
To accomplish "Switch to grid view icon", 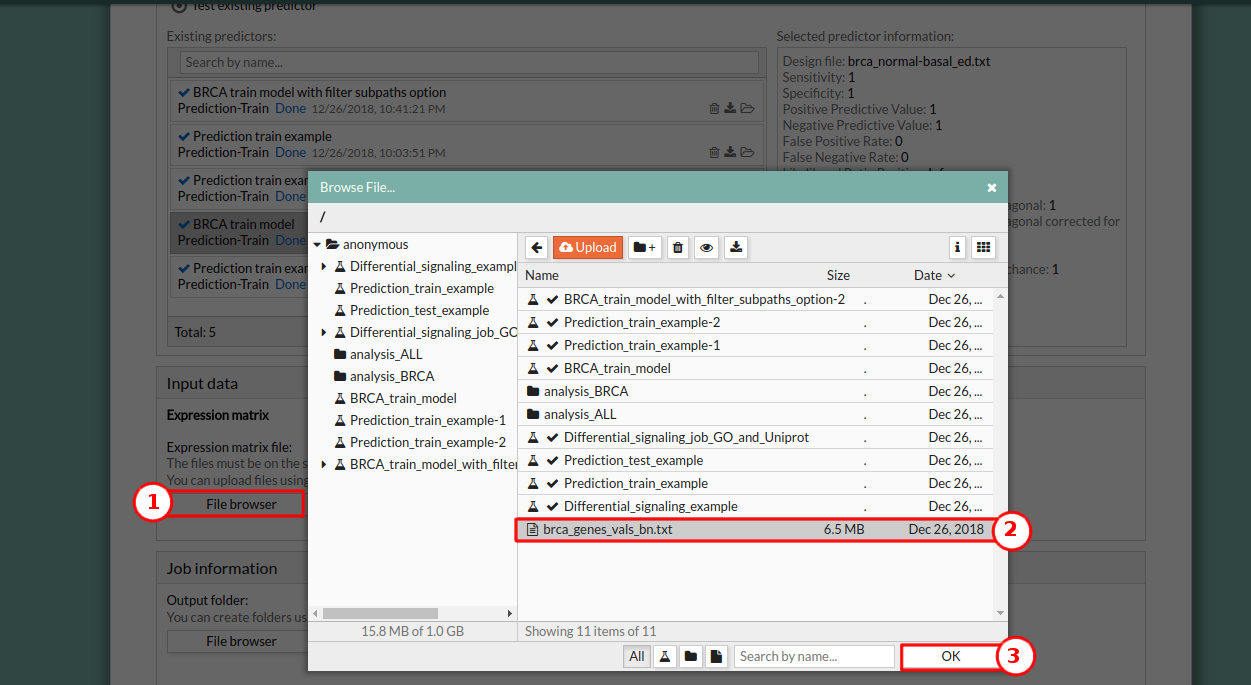I will point(983,247).
